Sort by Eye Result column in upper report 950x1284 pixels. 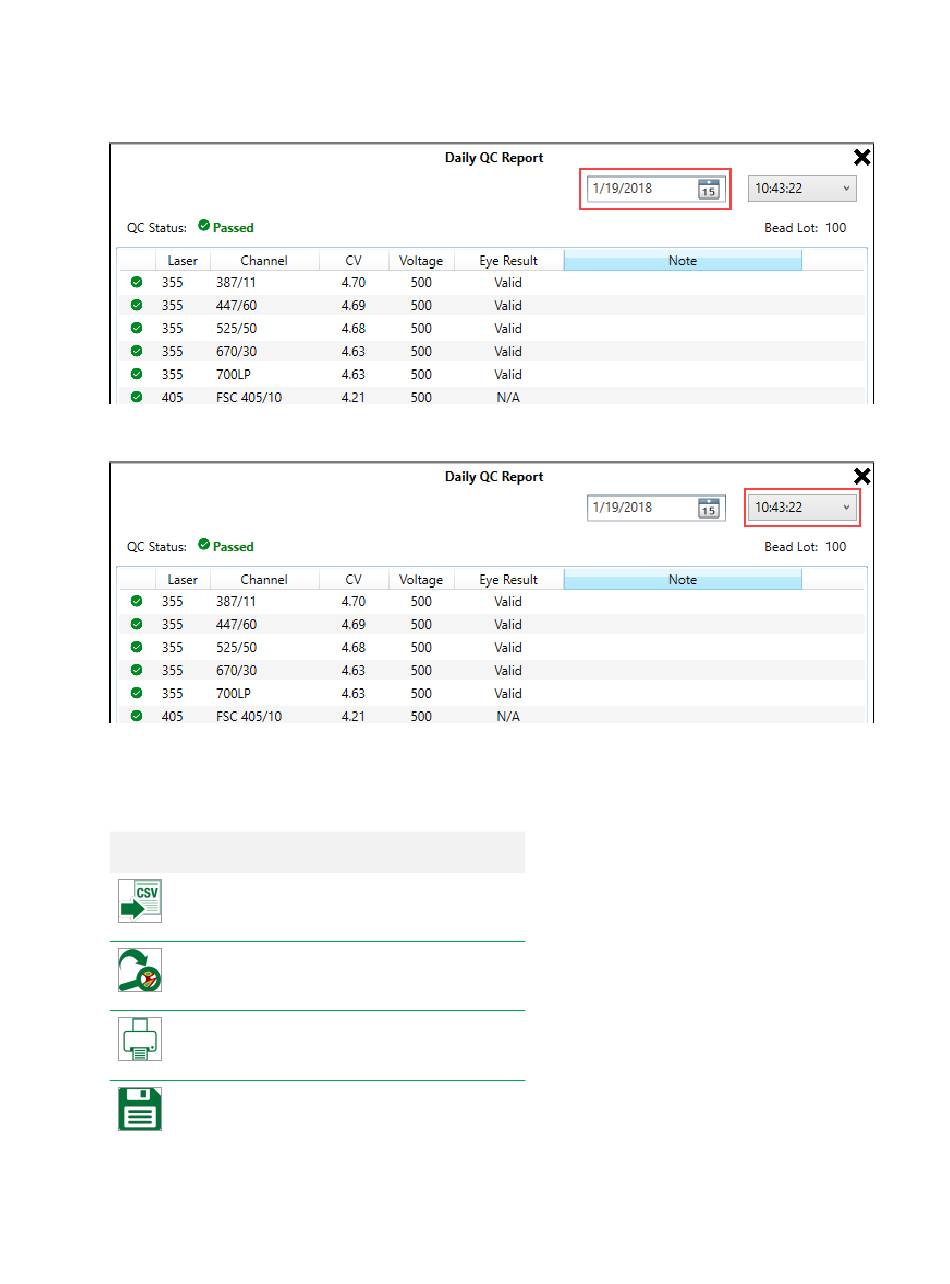509,260
